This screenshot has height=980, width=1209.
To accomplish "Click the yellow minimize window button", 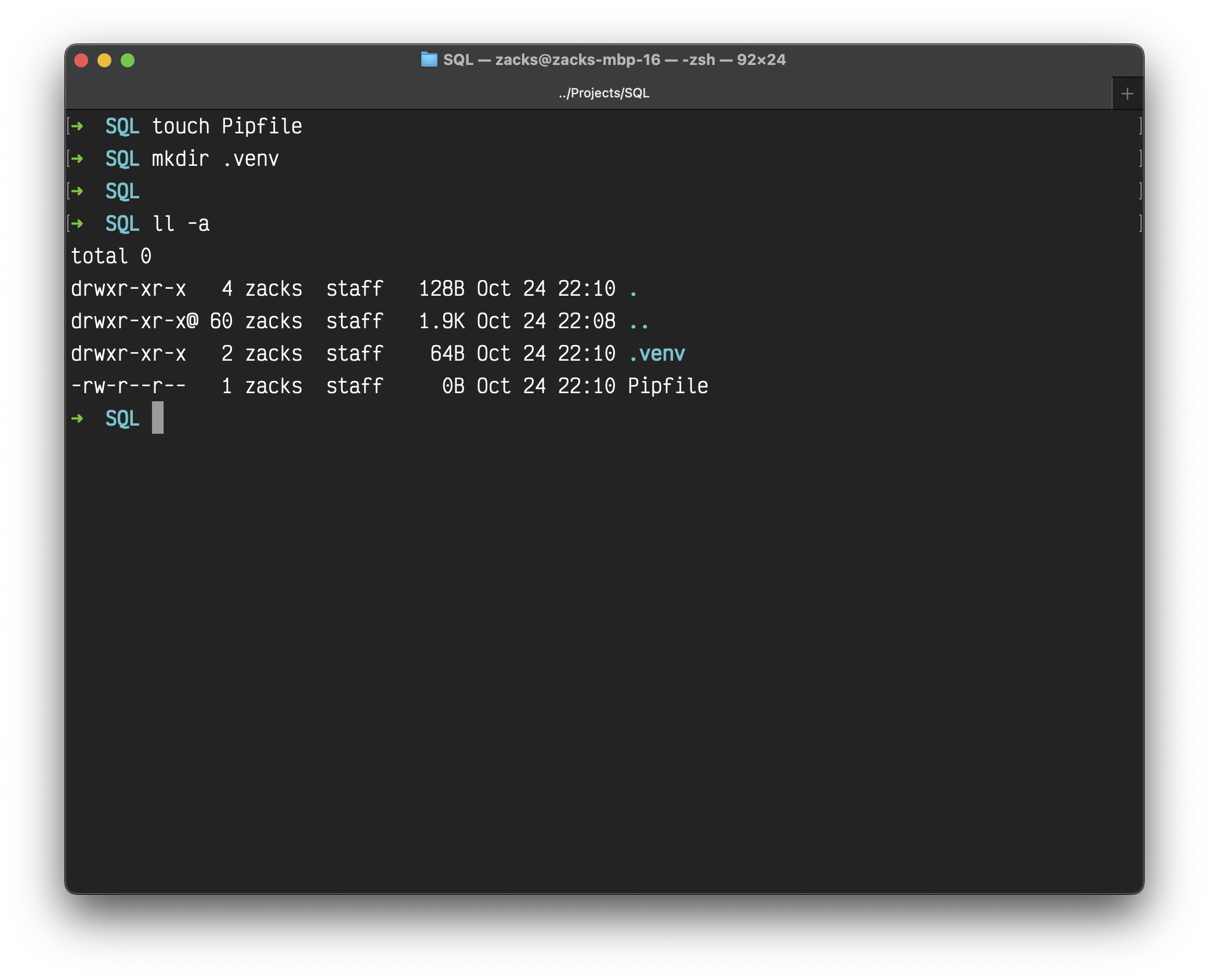I will 104,60.
